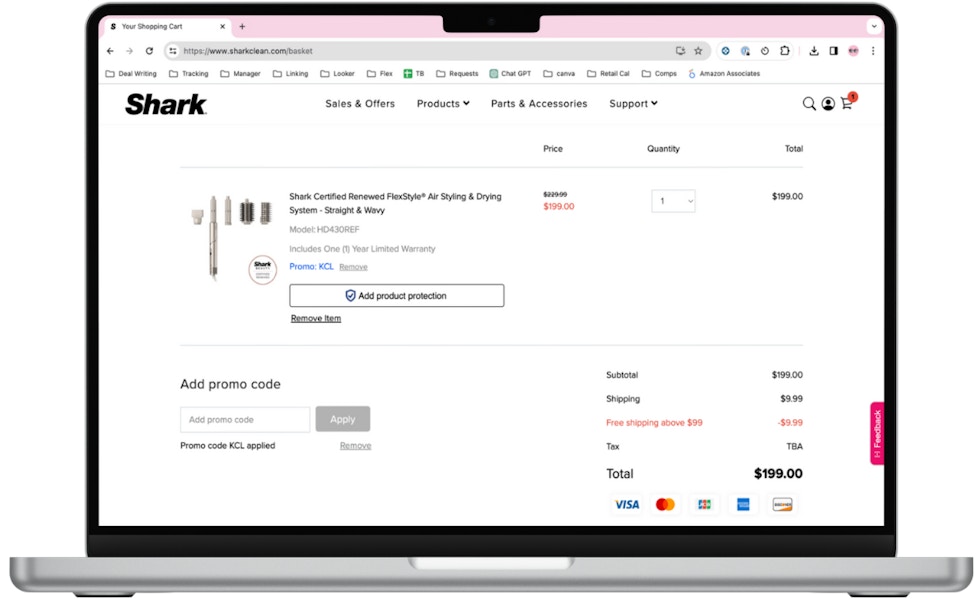Open the Looker bookmark folder

(x=338, y=74)
